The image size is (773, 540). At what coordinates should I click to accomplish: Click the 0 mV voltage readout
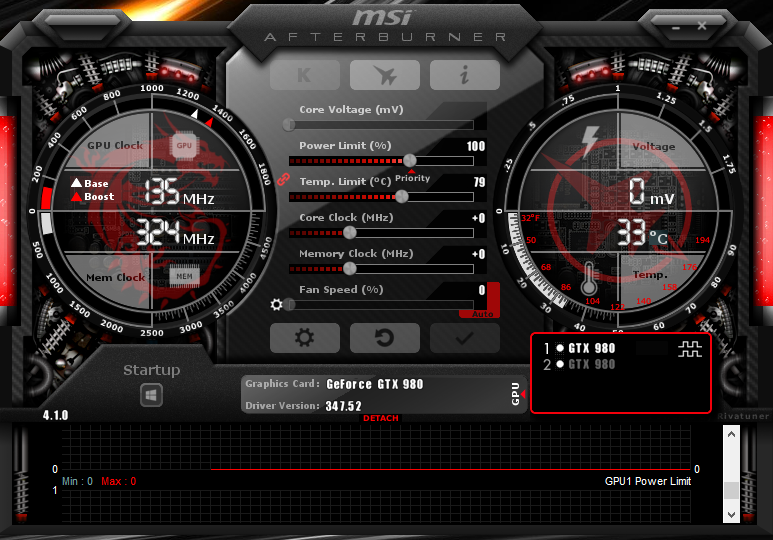[652, 192]
